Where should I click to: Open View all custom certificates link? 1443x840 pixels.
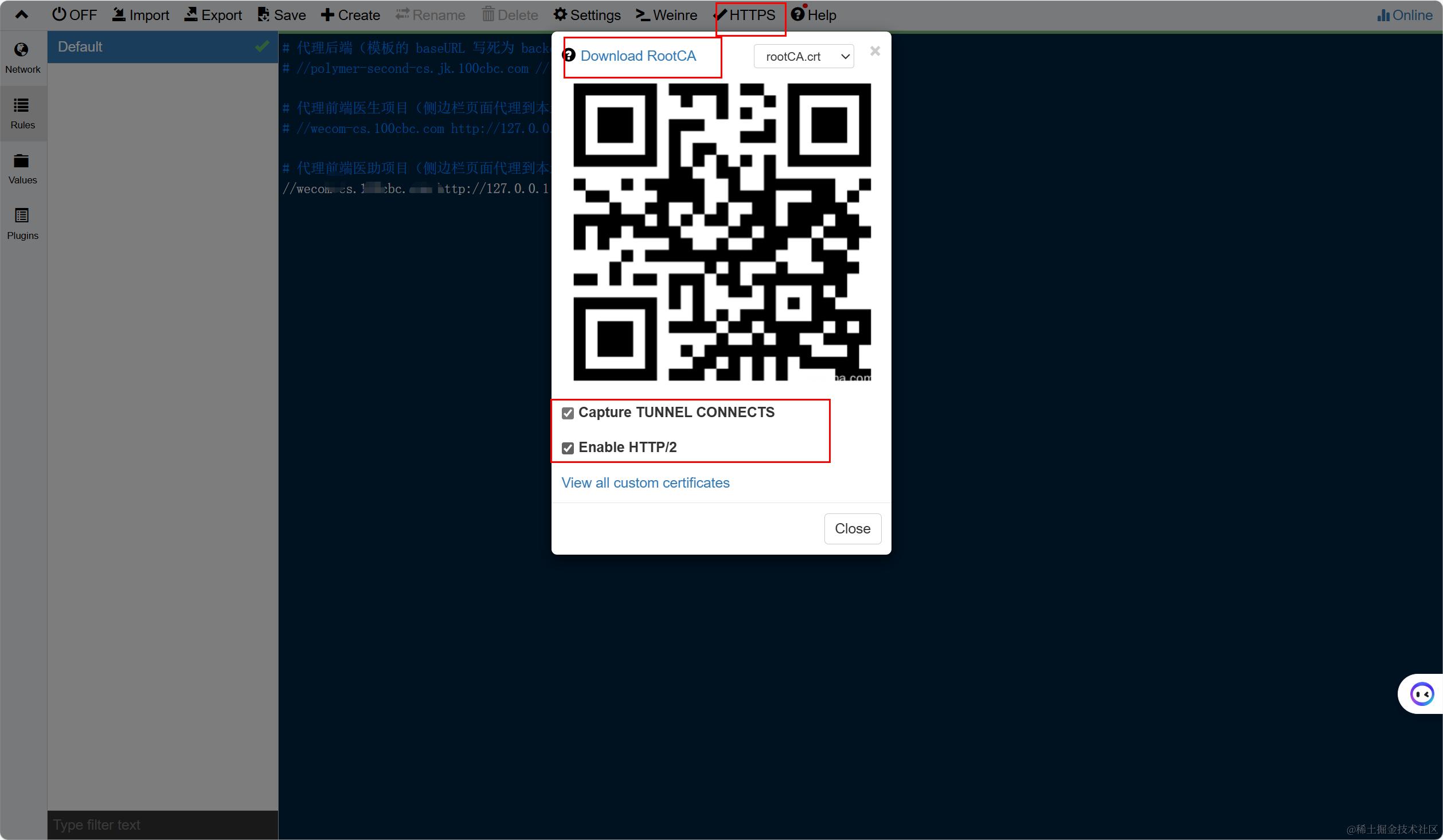point(645,482)
